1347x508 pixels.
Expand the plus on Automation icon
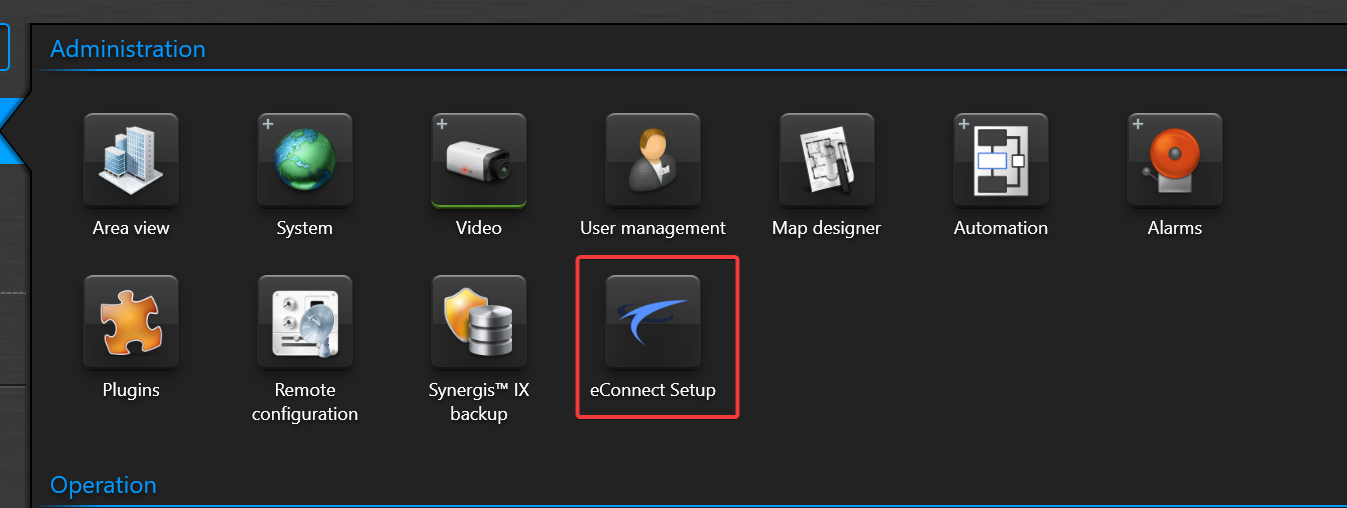[x=964, y=125]
